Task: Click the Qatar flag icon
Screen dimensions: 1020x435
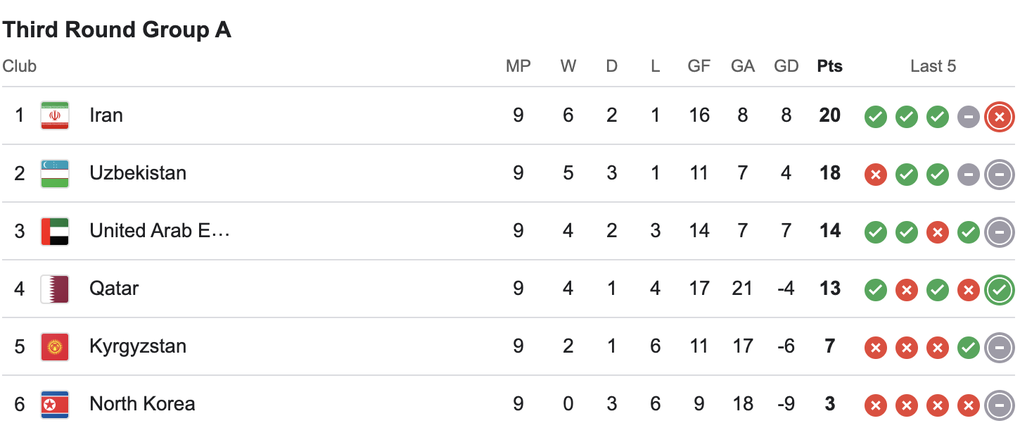Action: (x=55, y=289)
